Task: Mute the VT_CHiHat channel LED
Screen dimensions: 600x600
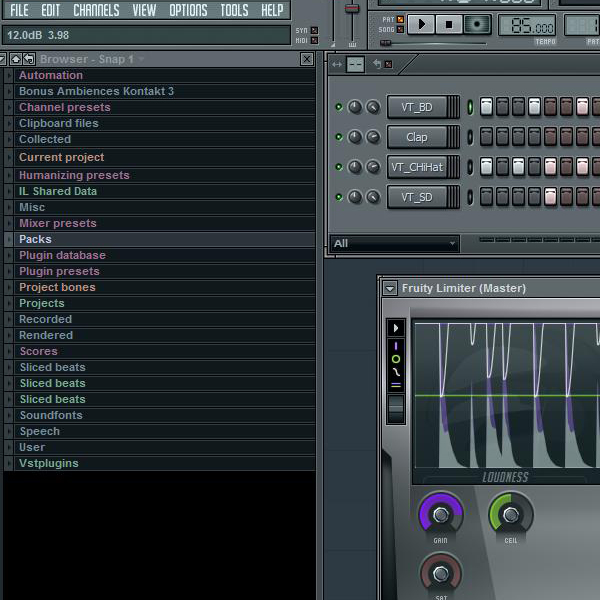Action: coord(339,167)
